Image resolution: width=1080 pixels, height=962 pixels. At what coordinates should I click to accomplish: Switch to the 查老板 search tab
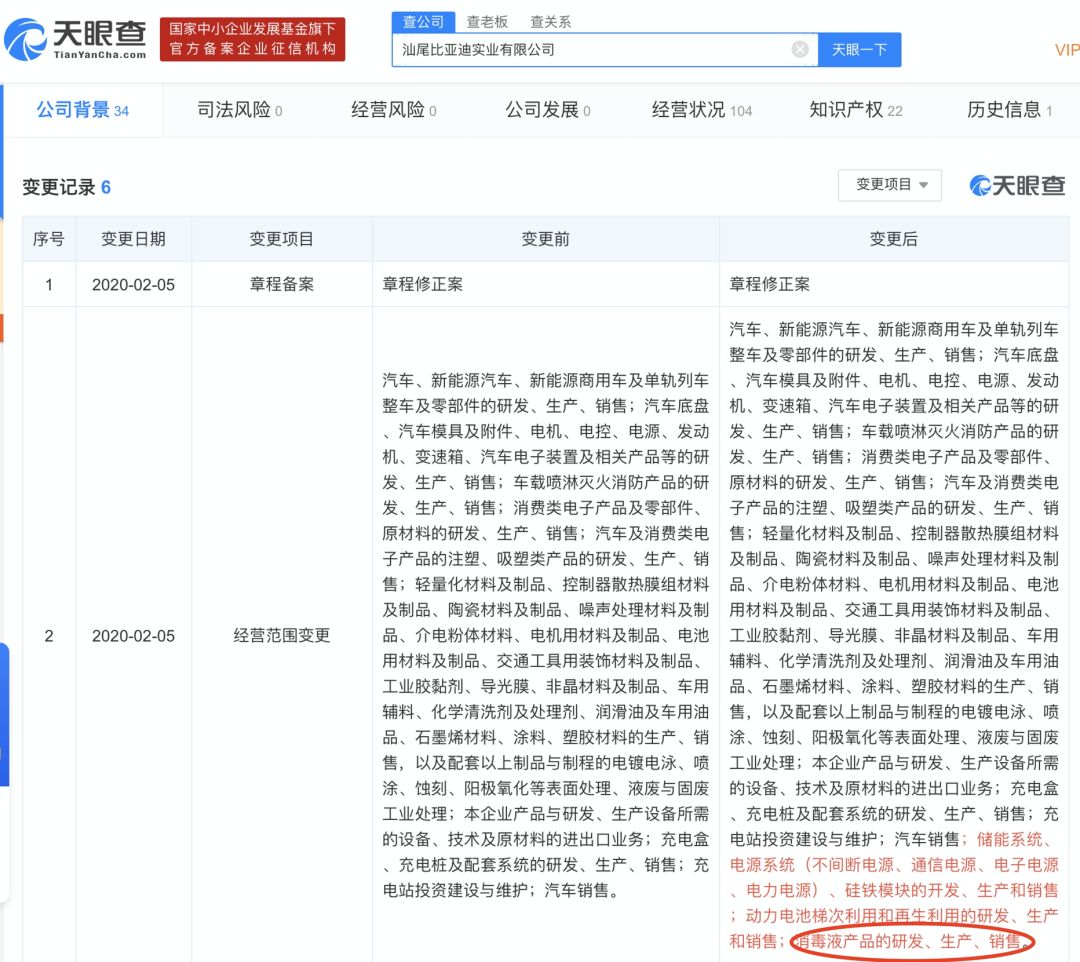click(487, 21)
